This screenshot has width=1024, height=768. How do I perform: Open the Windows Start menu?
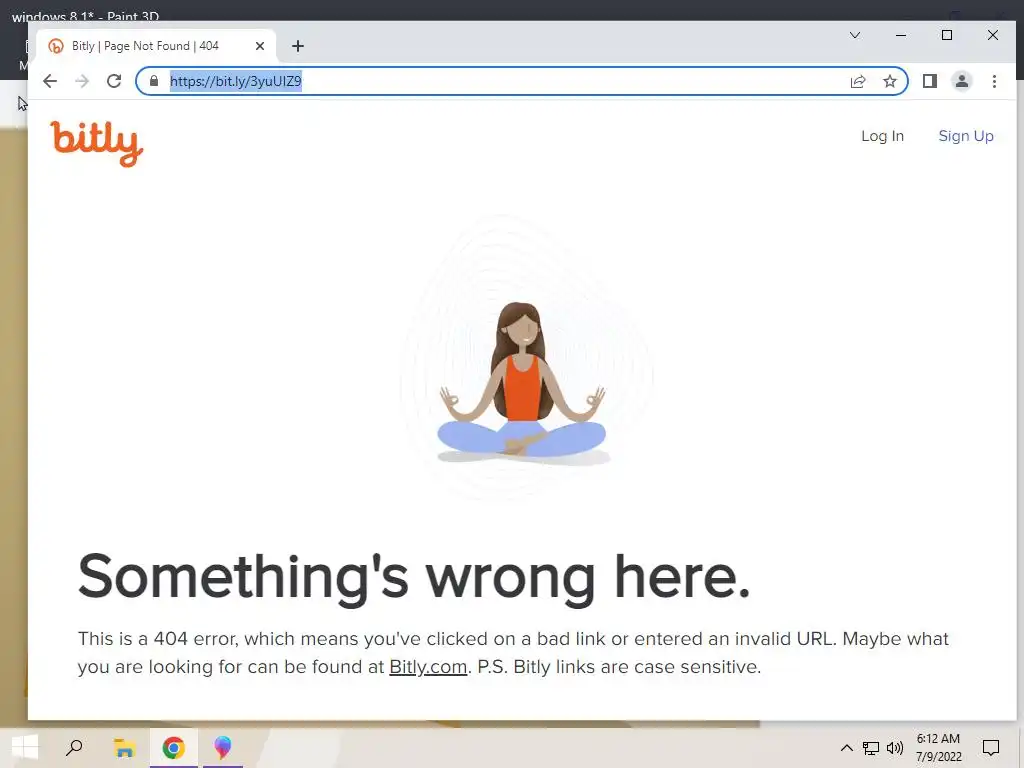click(25, 747)
